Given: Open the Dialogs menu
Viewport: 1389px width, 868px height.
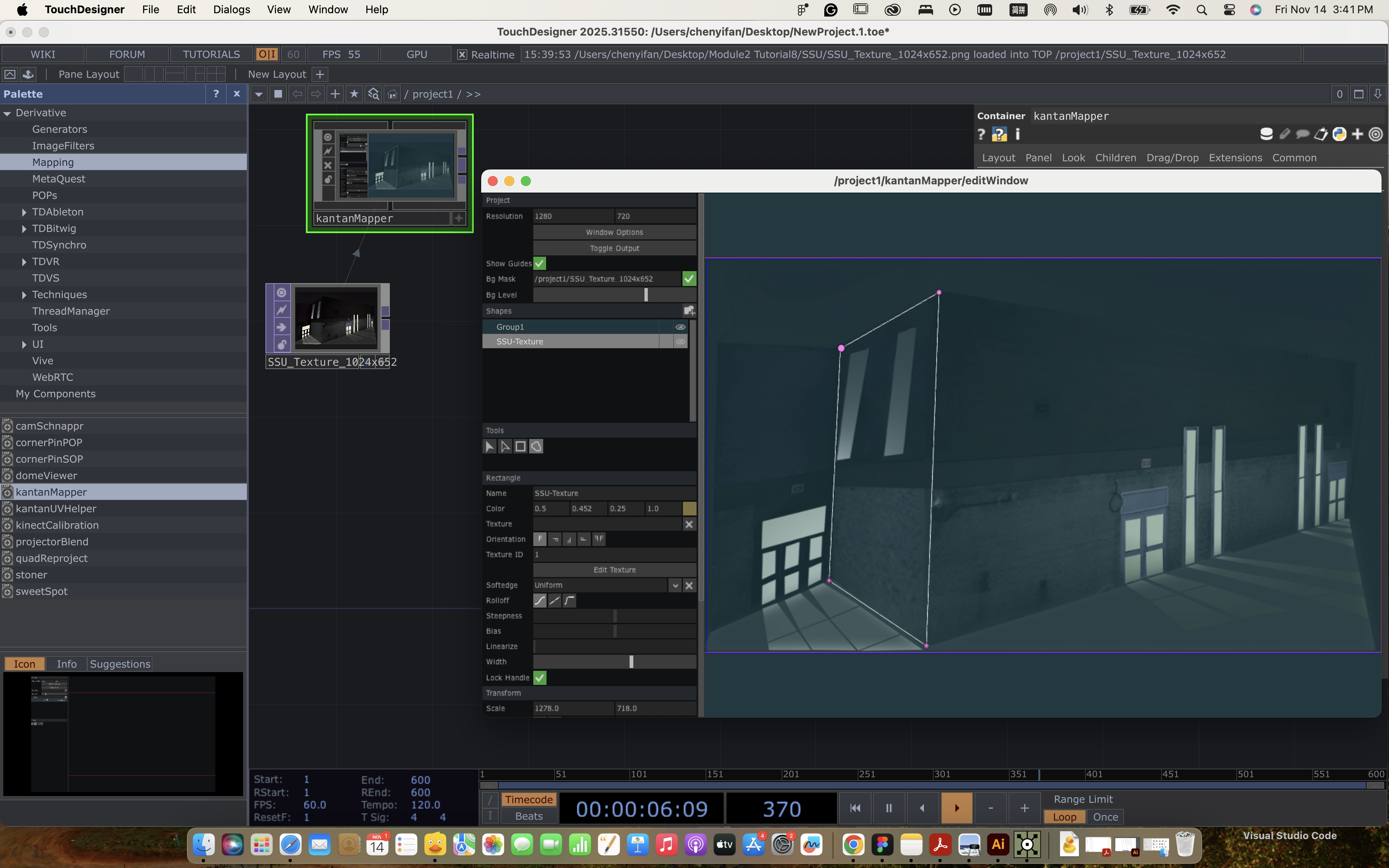Looking at the screenshot, I should click(231, 9).
